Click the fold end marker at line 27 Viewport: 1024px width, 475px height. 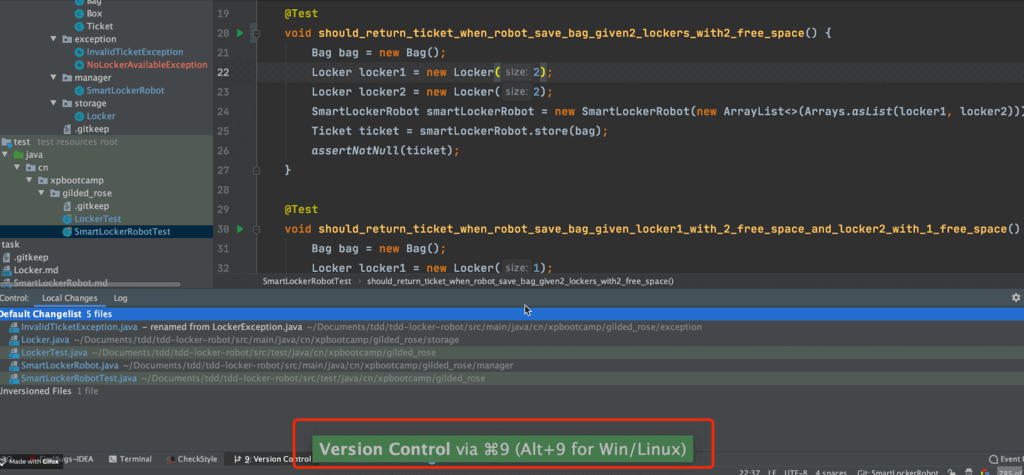tap(256, 170)
